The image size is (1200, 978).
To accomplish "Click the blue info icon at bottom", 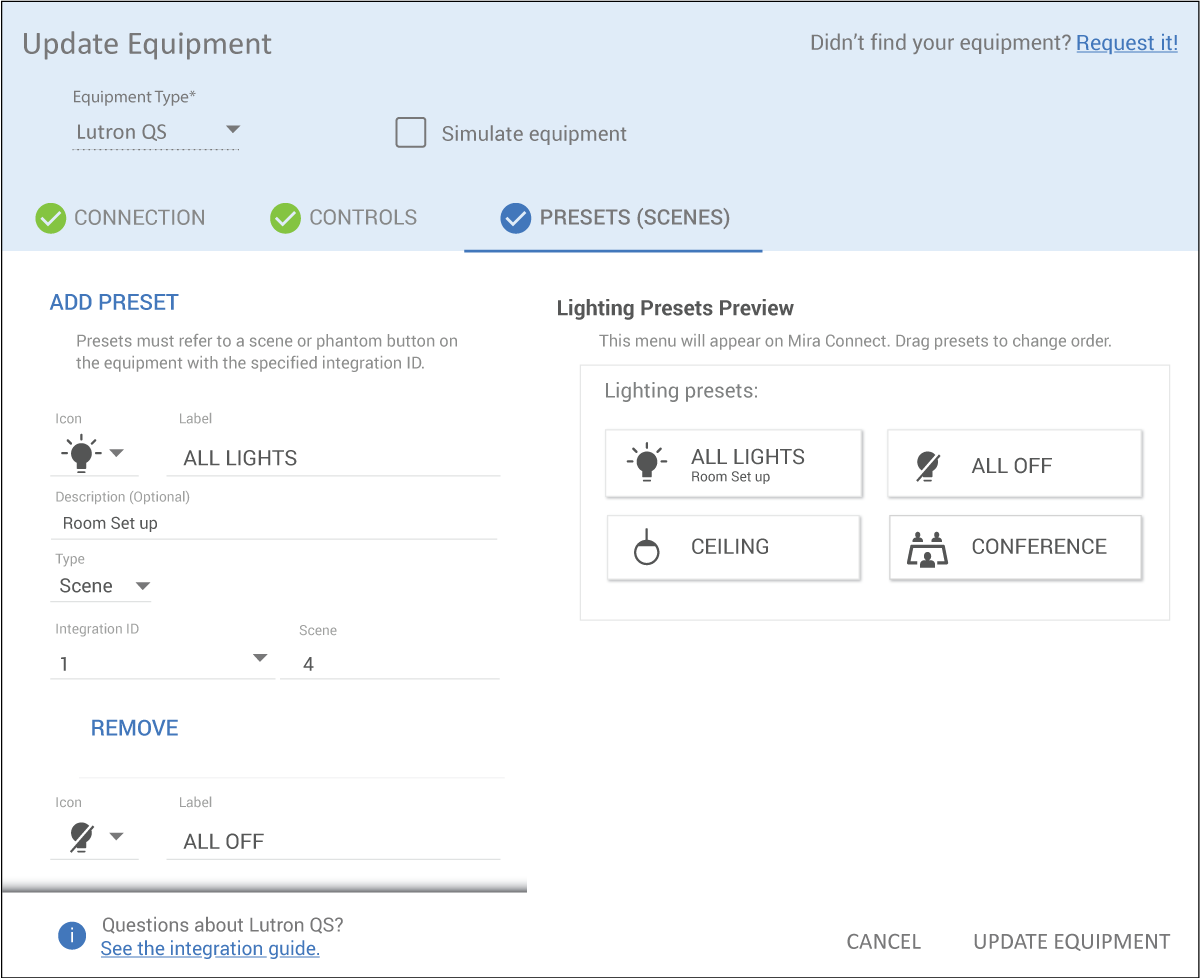I will coord(72,936).
